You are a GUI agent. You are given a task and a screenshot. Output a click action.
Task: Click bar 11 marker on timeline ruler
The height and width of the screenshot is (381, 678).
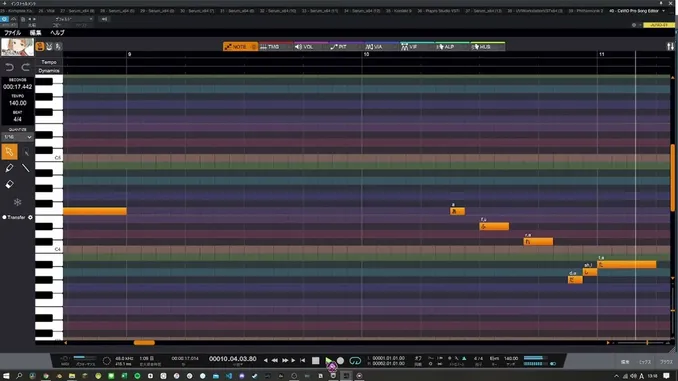click(x=601, y=54)
